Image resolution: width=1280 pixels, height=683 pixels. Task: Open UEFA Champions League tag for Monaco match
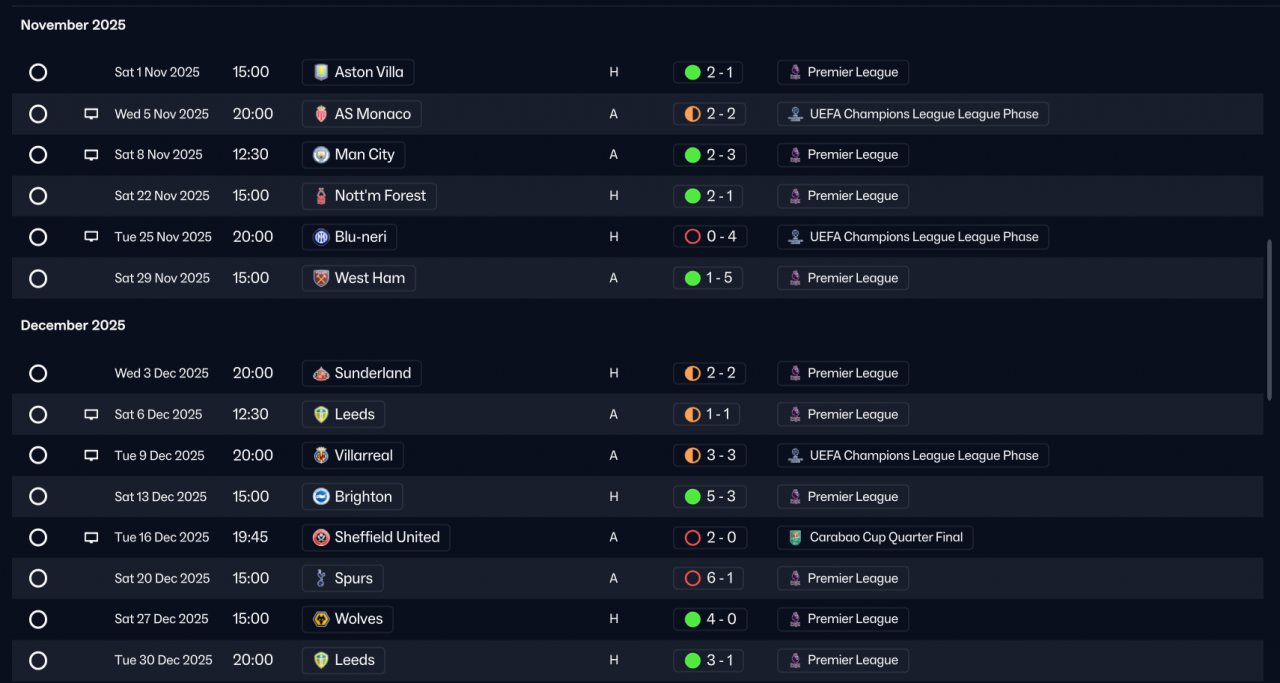[912, 114]
